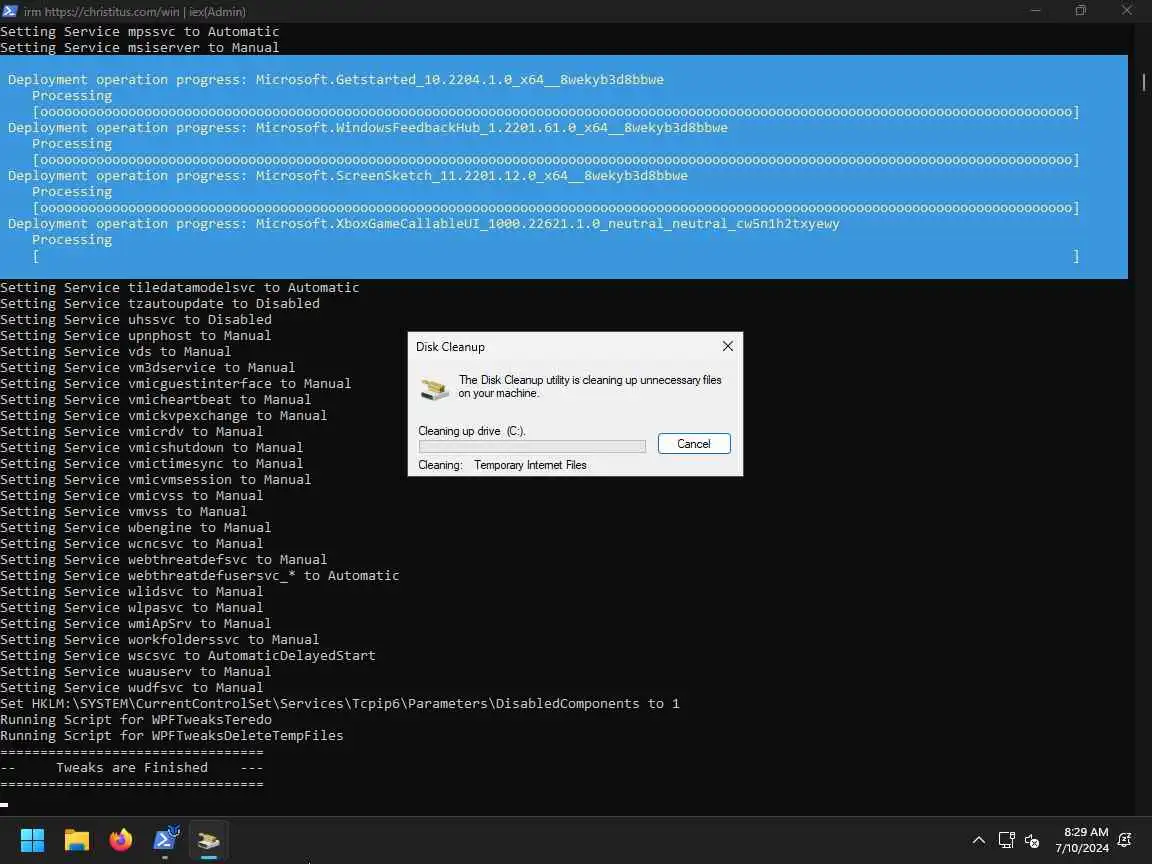Click the muted volume tray icon
The width and height of the screenshot is (1152, 864).
point(1032,840)
